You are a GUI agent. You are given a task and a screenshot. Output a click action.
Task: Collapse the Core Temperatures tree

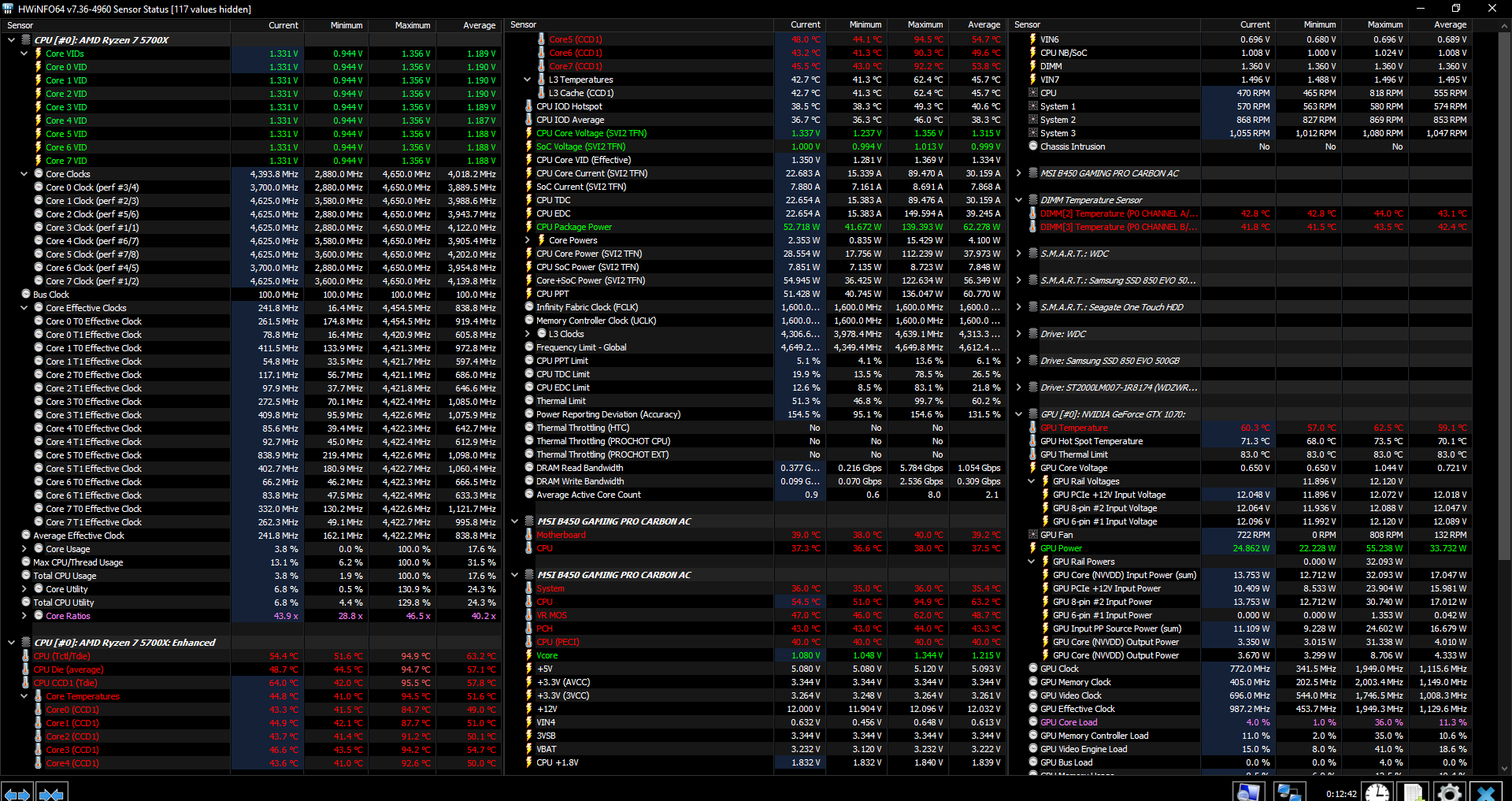24,696
